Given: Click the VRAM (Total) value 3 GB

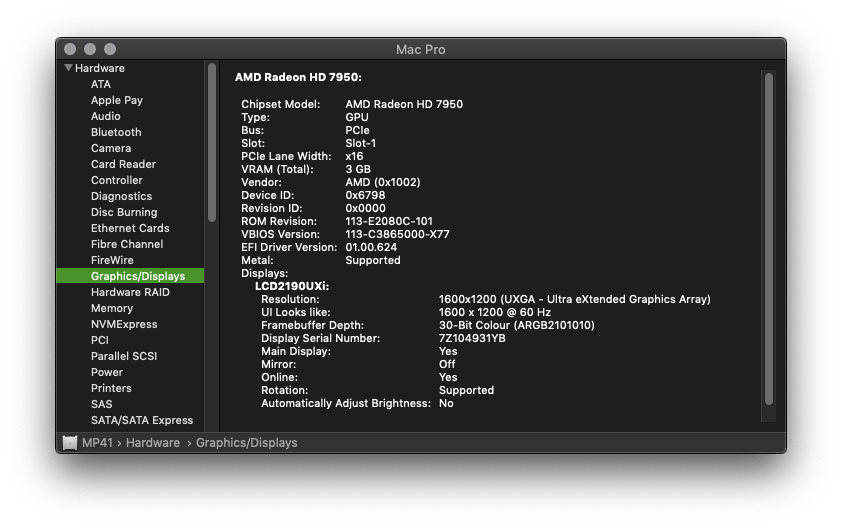Looking at the screenshot, I should click(358, 169).
